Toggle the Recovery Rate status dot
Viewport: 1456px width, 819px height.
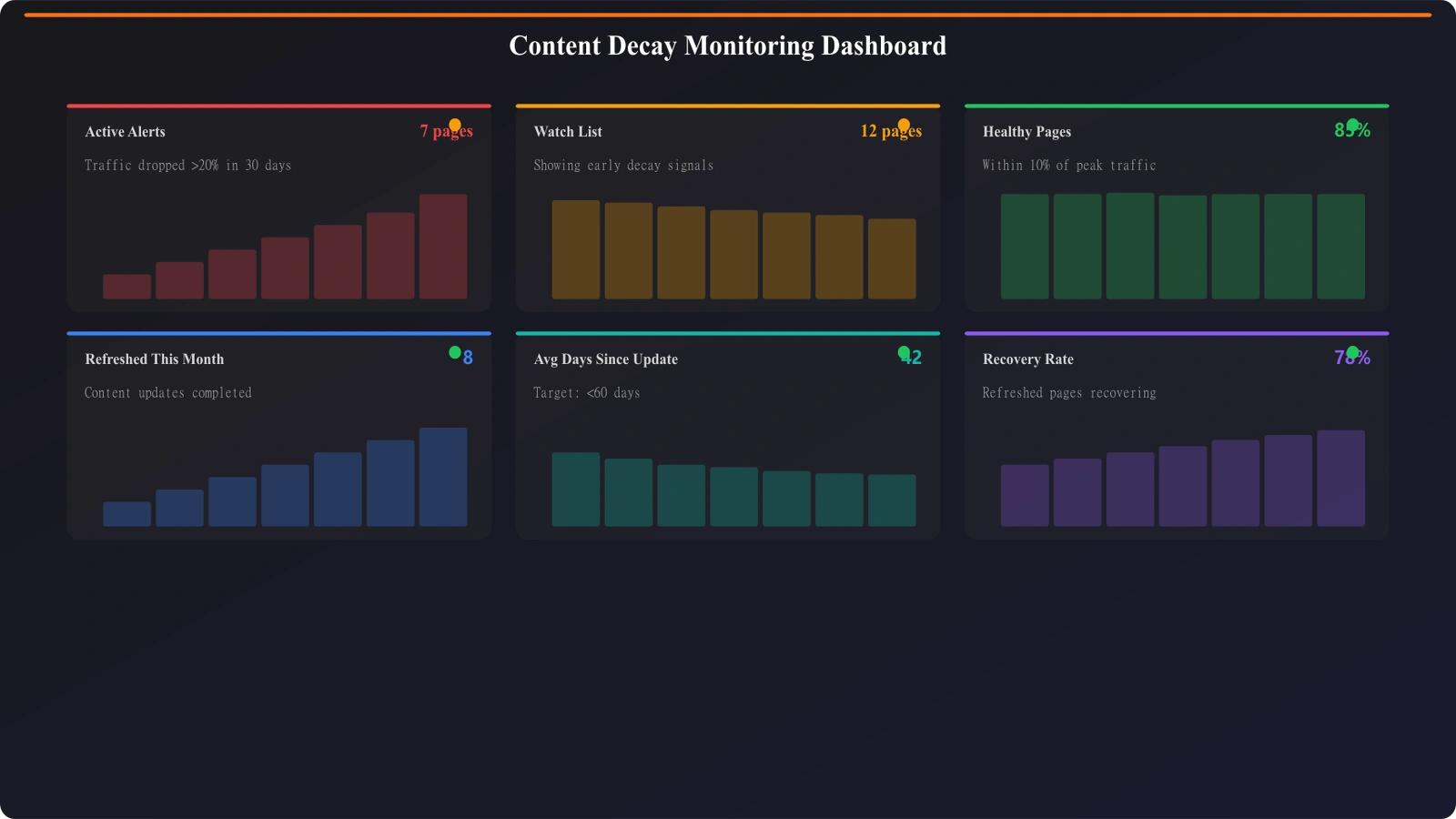coord(1352,350)
